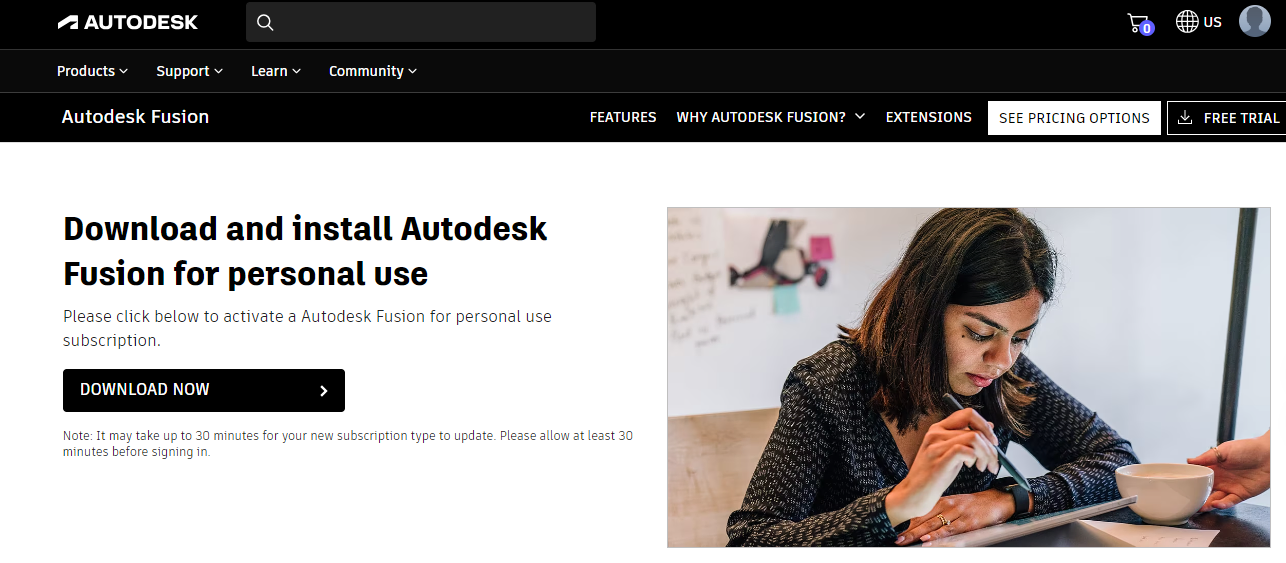Click See Pricing Options button

(1074, 118)
